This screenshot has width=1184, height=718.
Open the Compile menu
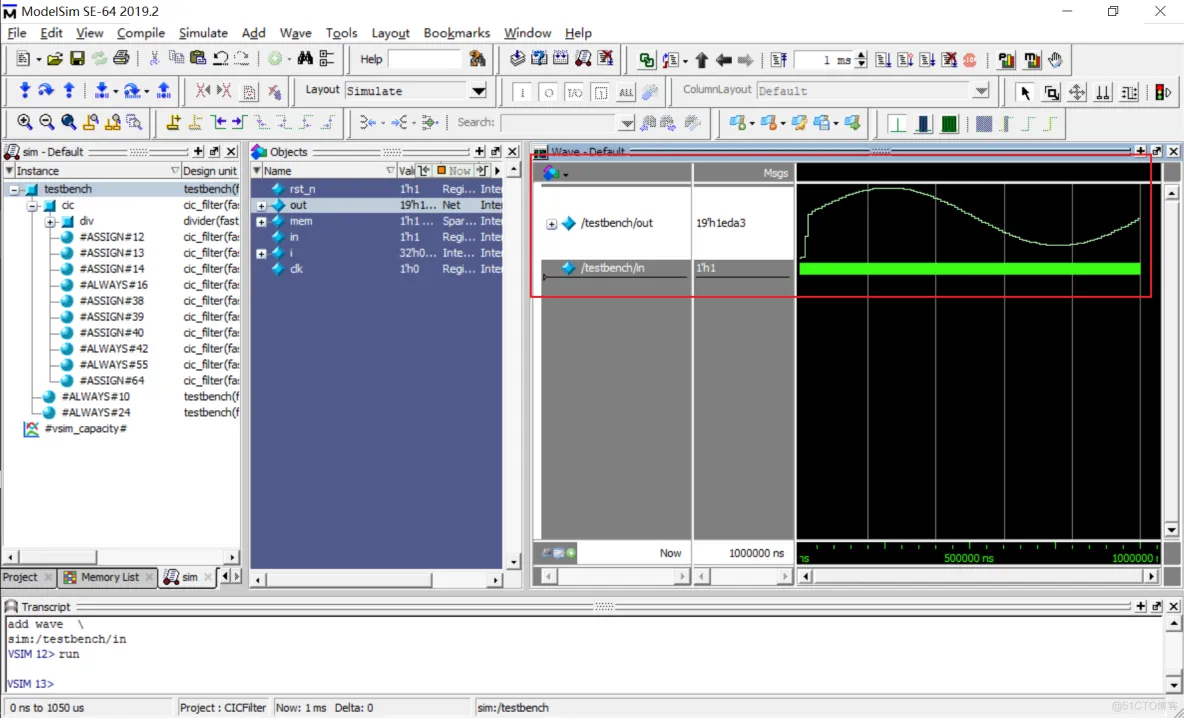tap(140, 33)
